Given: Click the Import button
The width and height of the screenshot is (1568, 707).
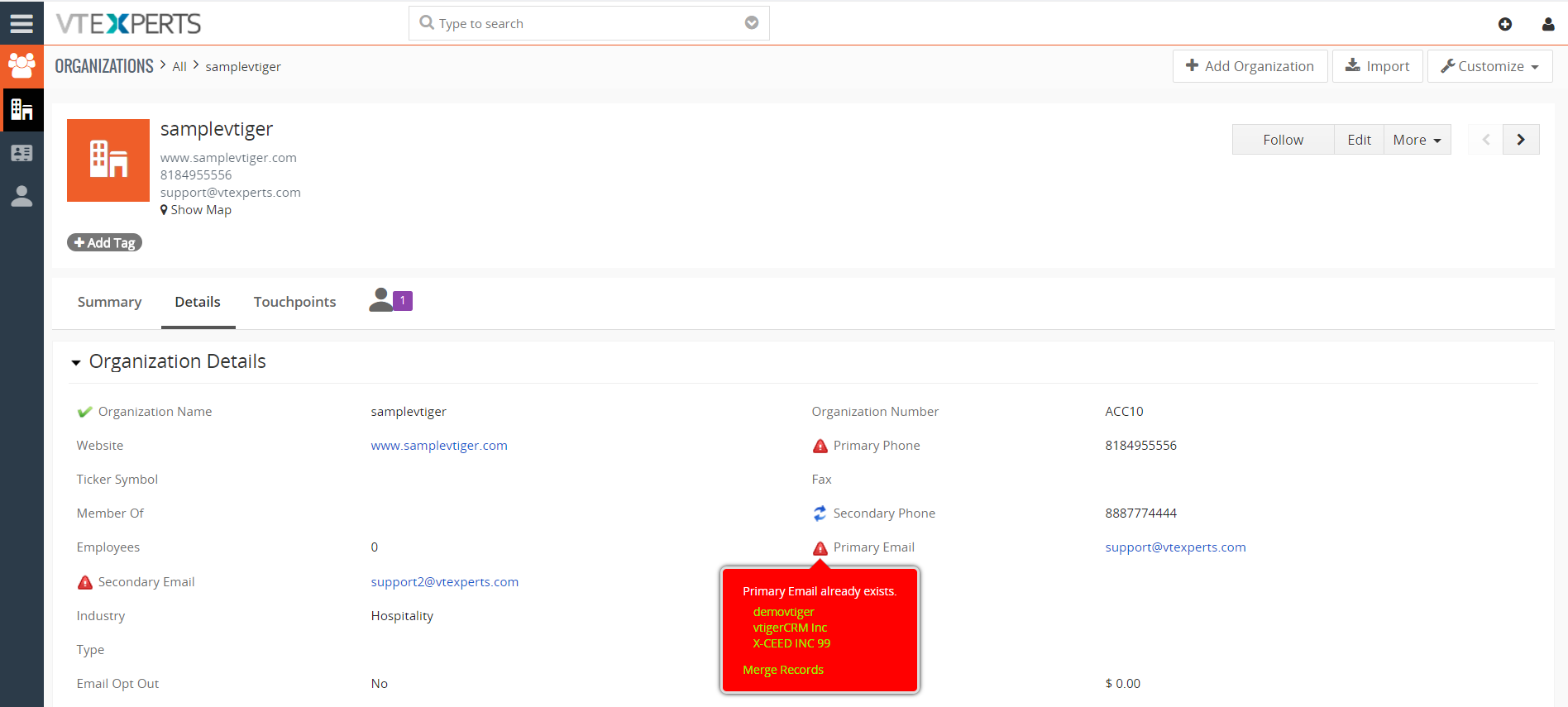Looking at the screenshot, I should [x=1377, y=66].
